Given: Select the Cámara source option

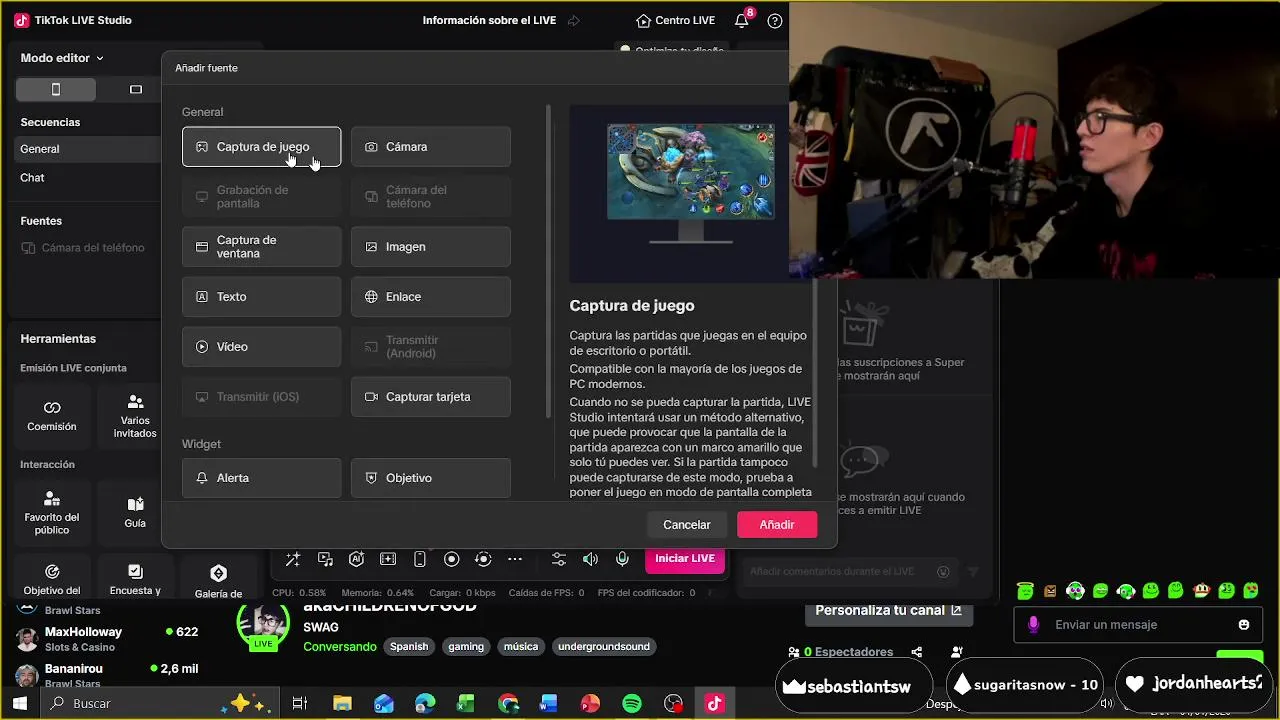Looking at the screenshot, I should (x=431, y=147).
